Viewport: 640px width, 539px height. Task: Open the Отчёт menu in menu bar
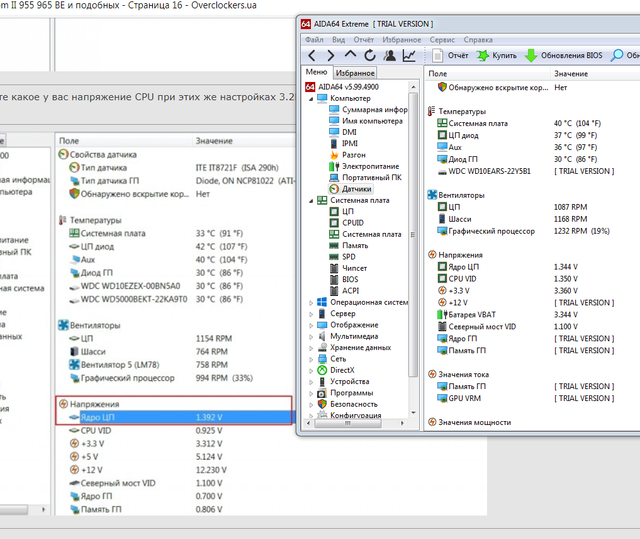point(364,40)
